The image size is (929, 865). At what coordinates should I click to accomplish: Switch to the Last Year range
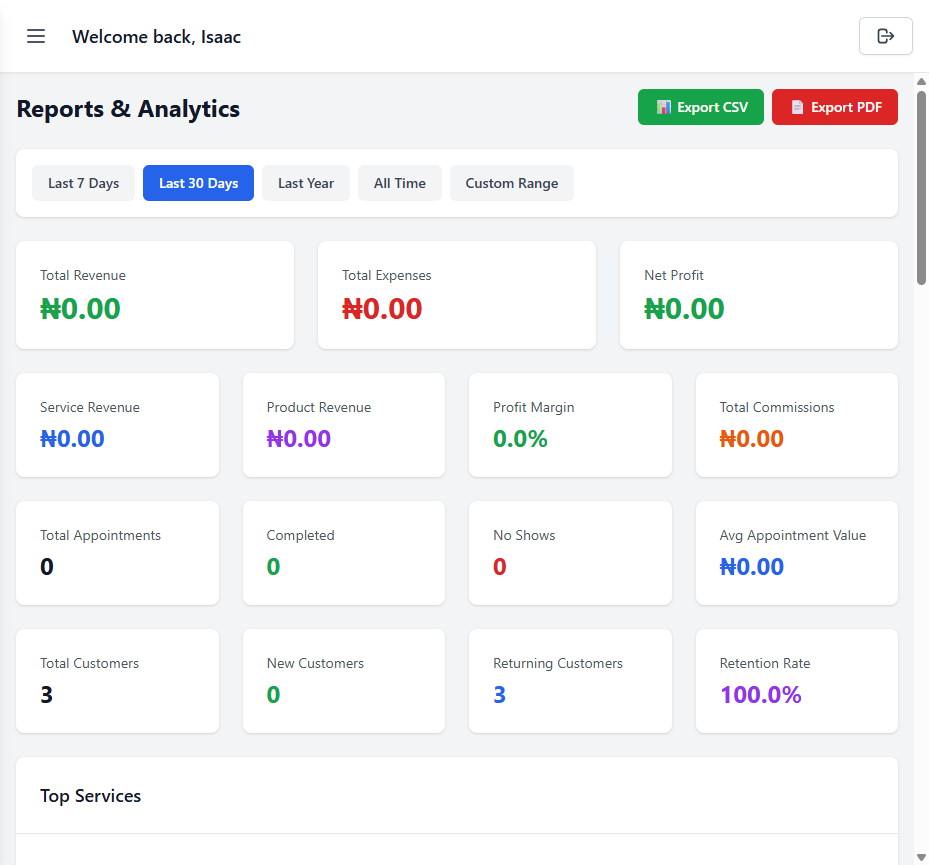[305, 183]
